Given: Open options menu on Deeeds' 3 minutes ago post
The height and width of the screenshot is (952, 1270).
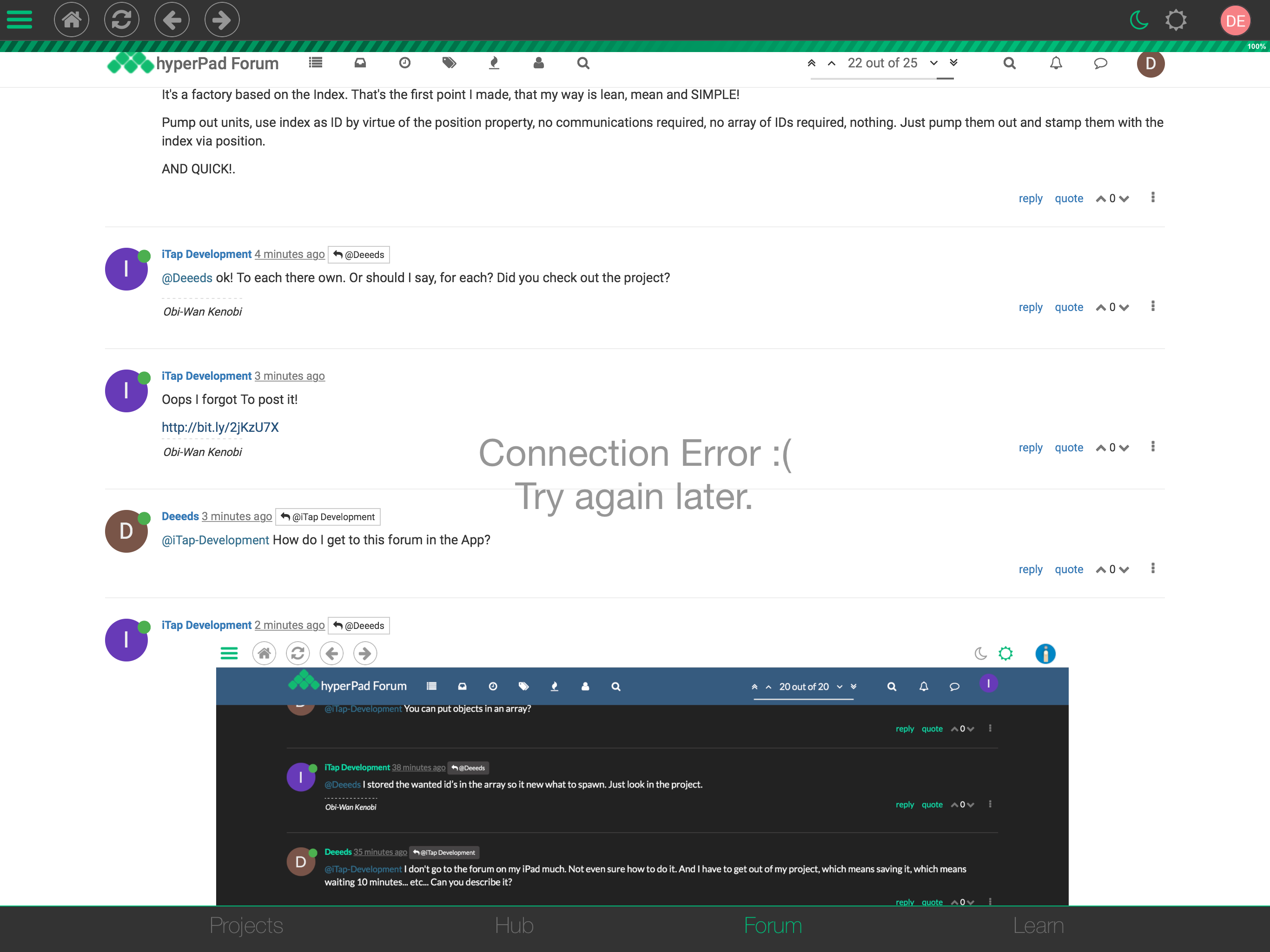Looking at the screenshot, I should click(x=1153, y=569).
